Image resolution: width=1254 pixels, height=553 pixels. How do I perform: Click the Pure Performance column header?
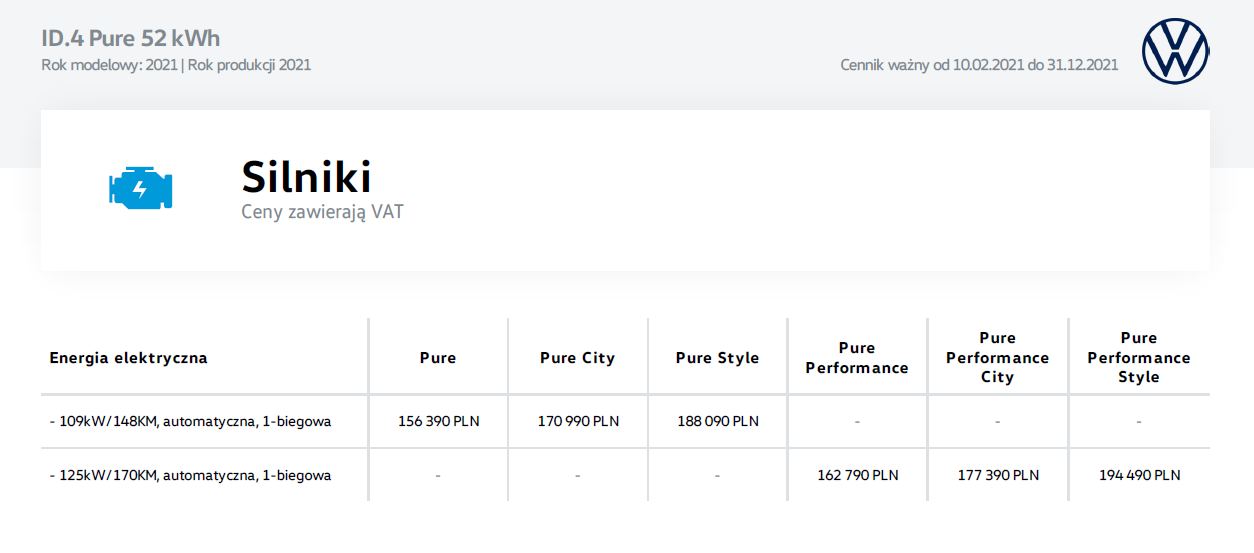pyautogui.click(x=857, y=358)
